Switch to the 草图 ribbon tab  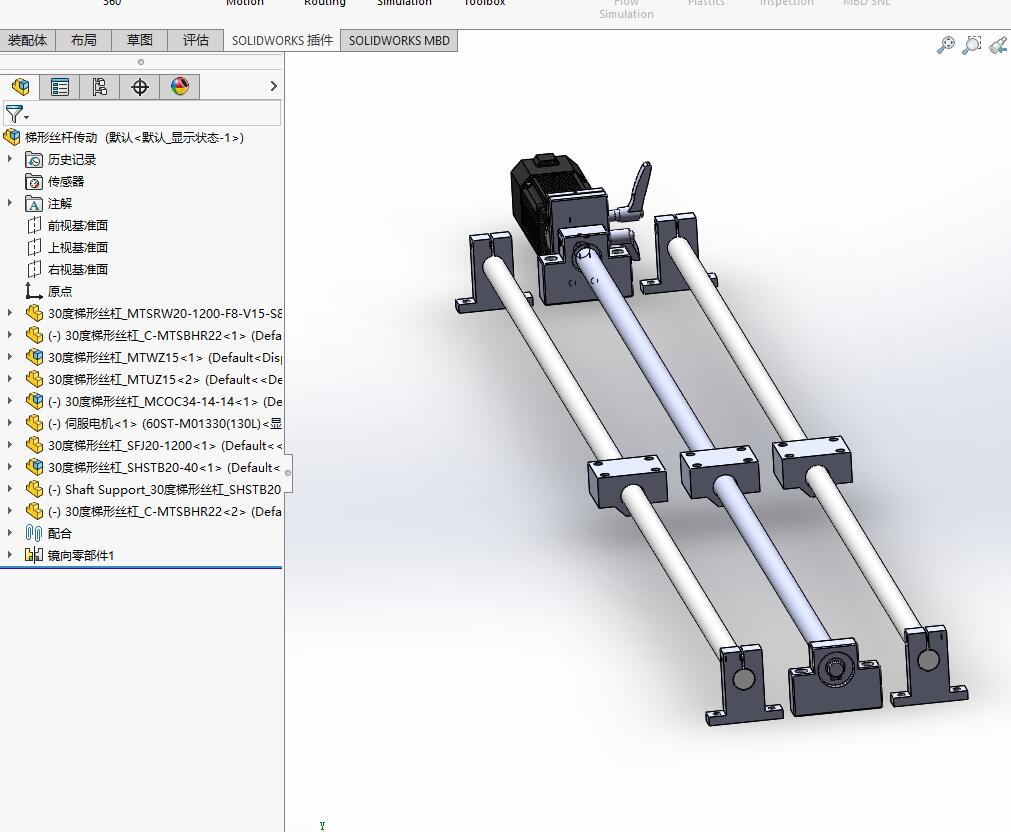(140, 41)
